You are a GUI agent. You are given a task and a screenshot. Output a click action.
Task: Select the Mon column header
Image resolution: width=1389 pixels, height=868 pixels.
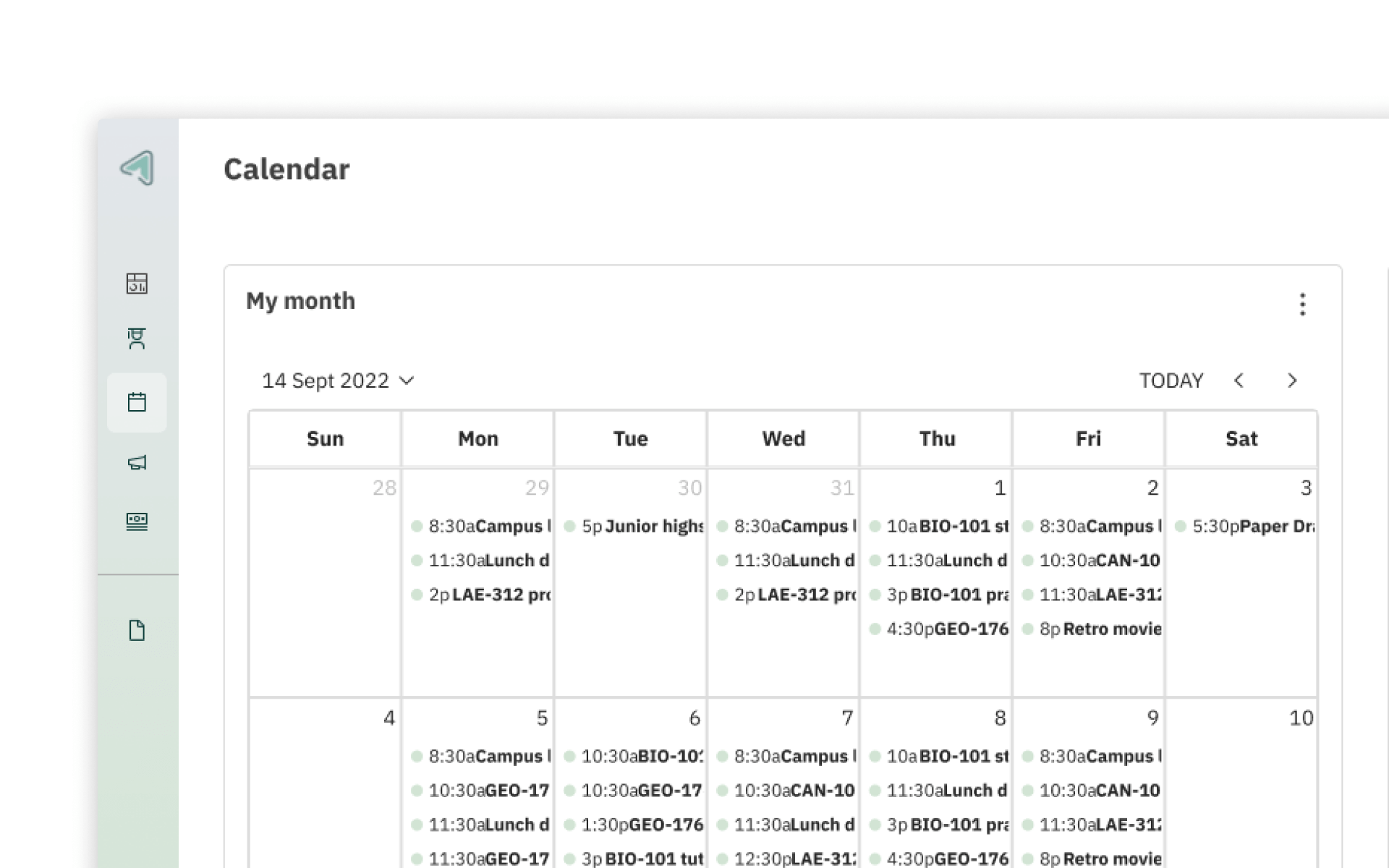478,438
